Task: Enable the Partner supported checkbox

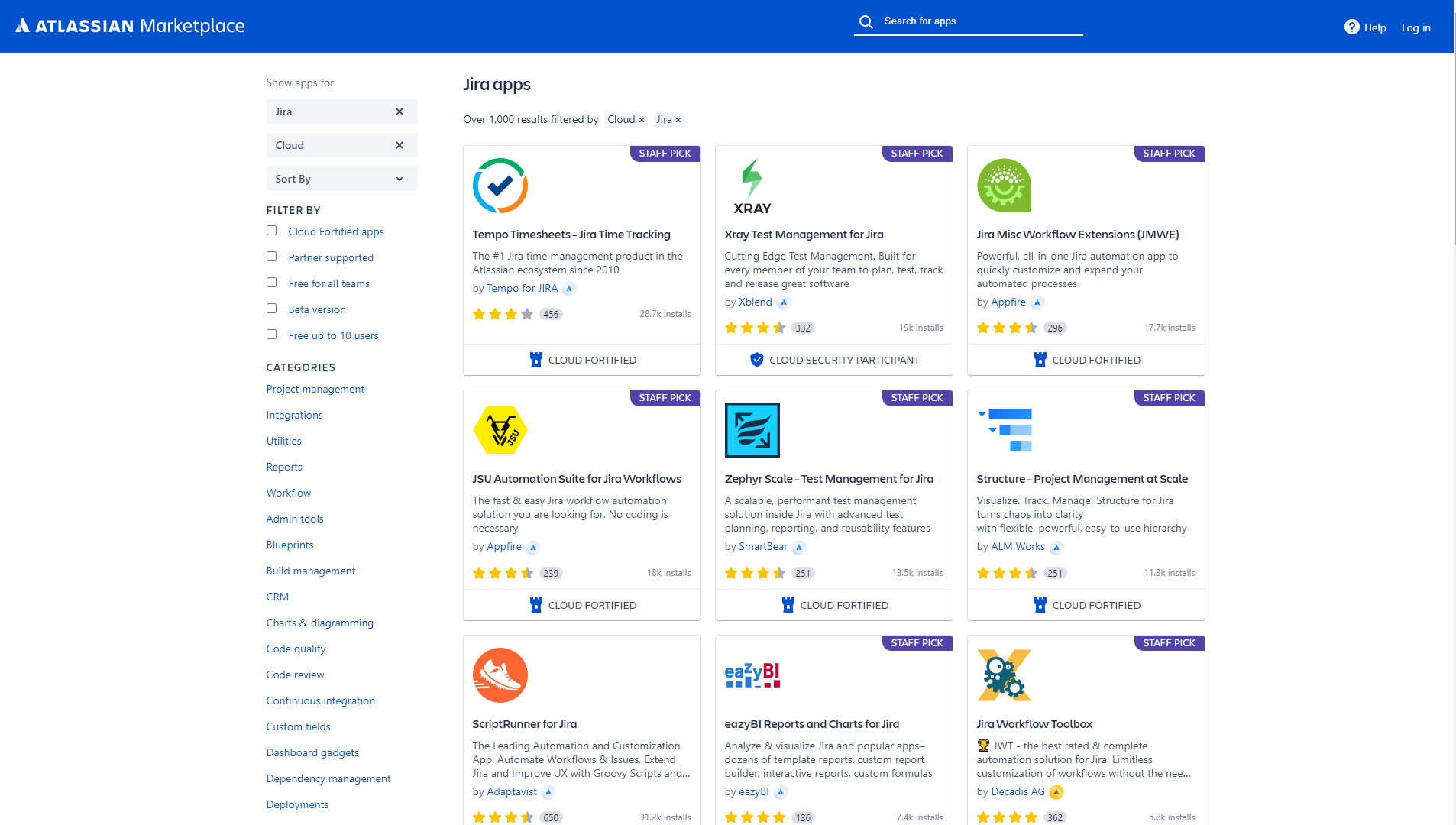Action: click(x=271, y=257)
